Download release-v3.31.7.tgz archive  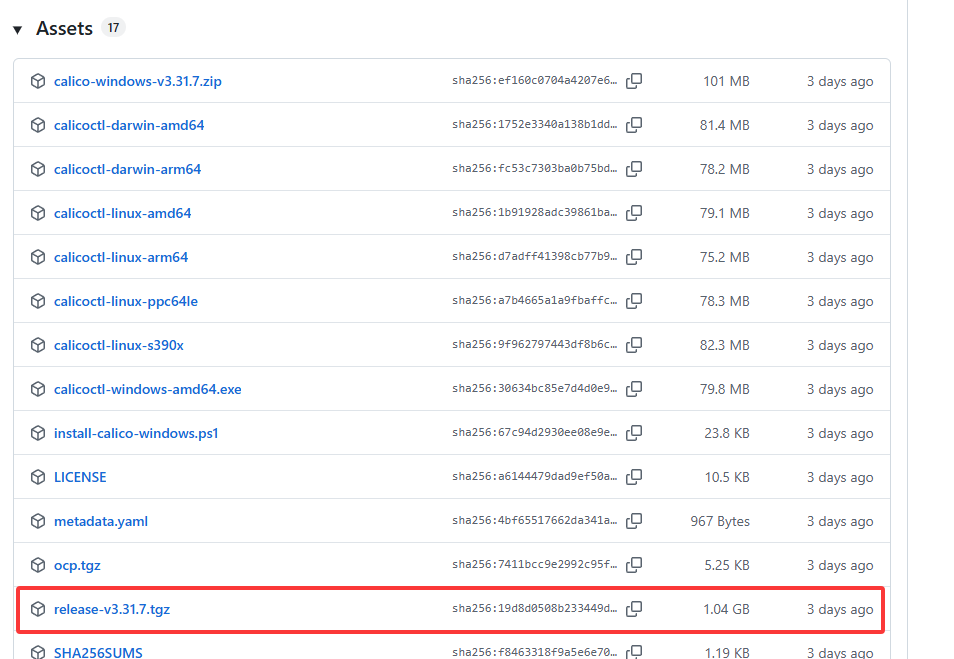pyautogui.click(x=111, y=609)
